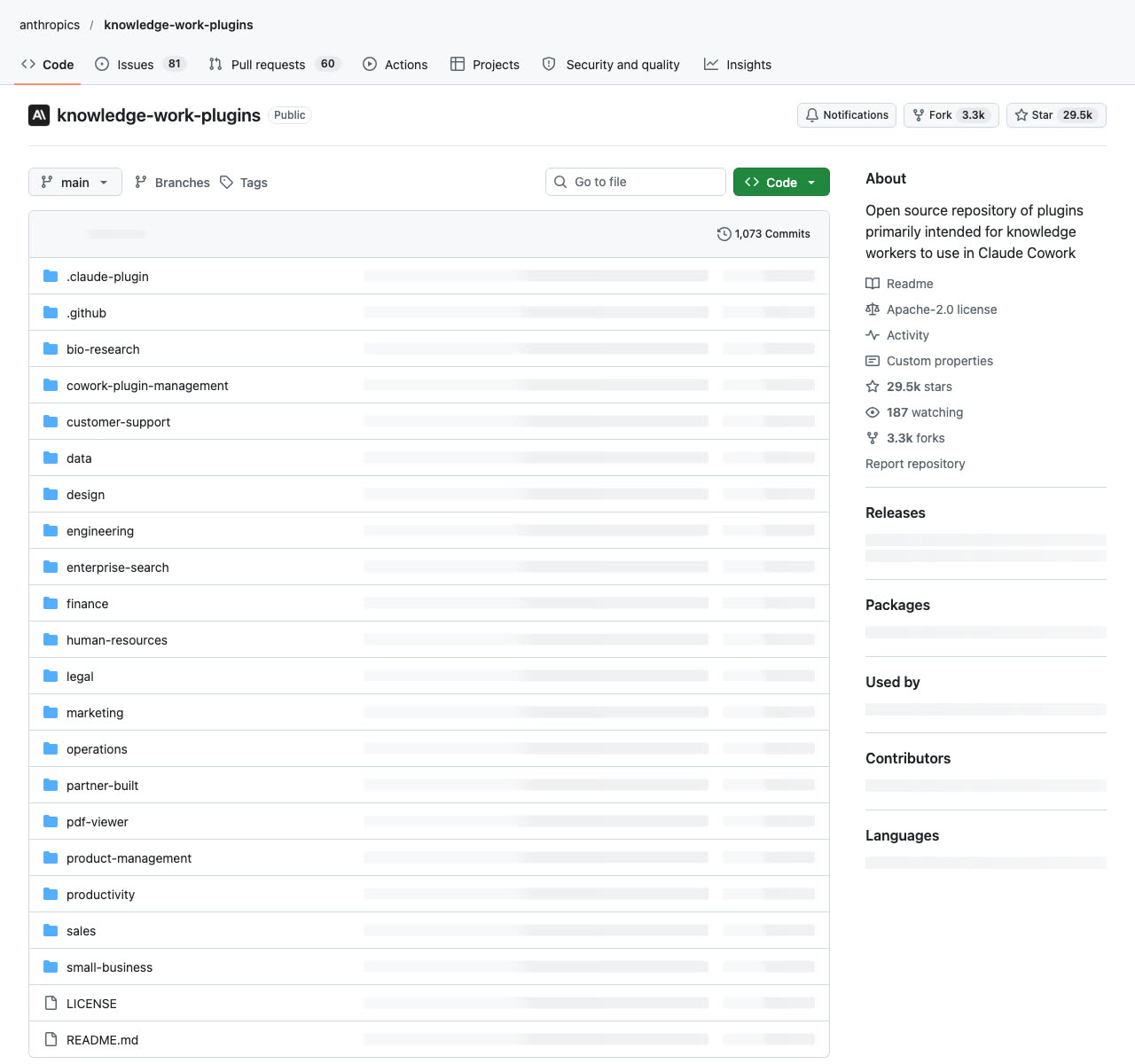Click the folder icon next to sales

51,930
